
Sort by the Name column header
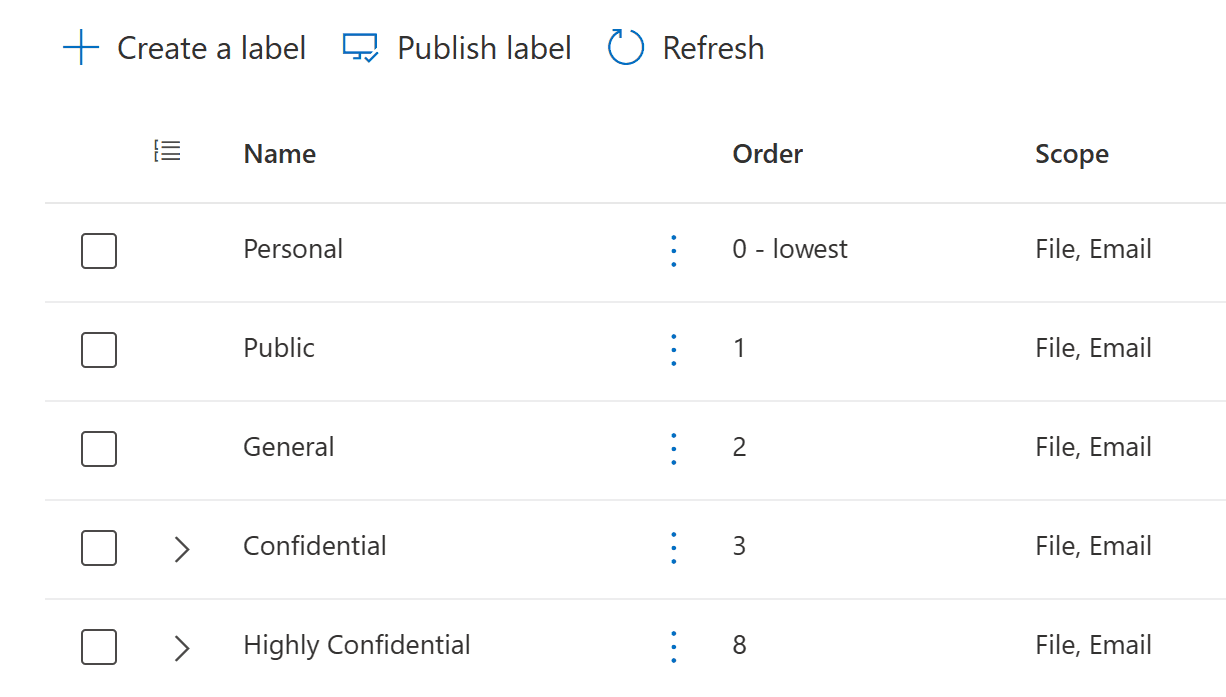(x=279, y=154)
